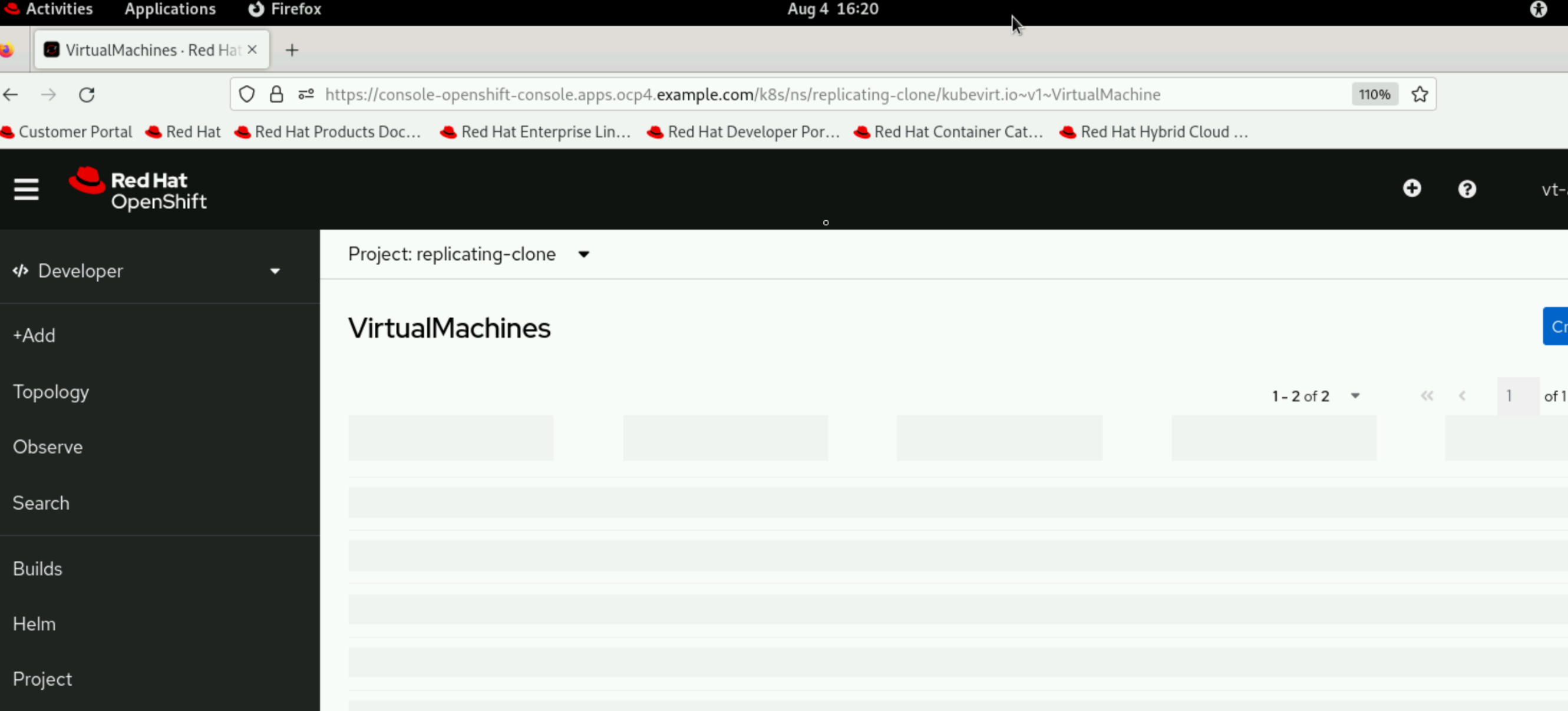
Task: Reload the current browser page
Action: tap(87, 94)
